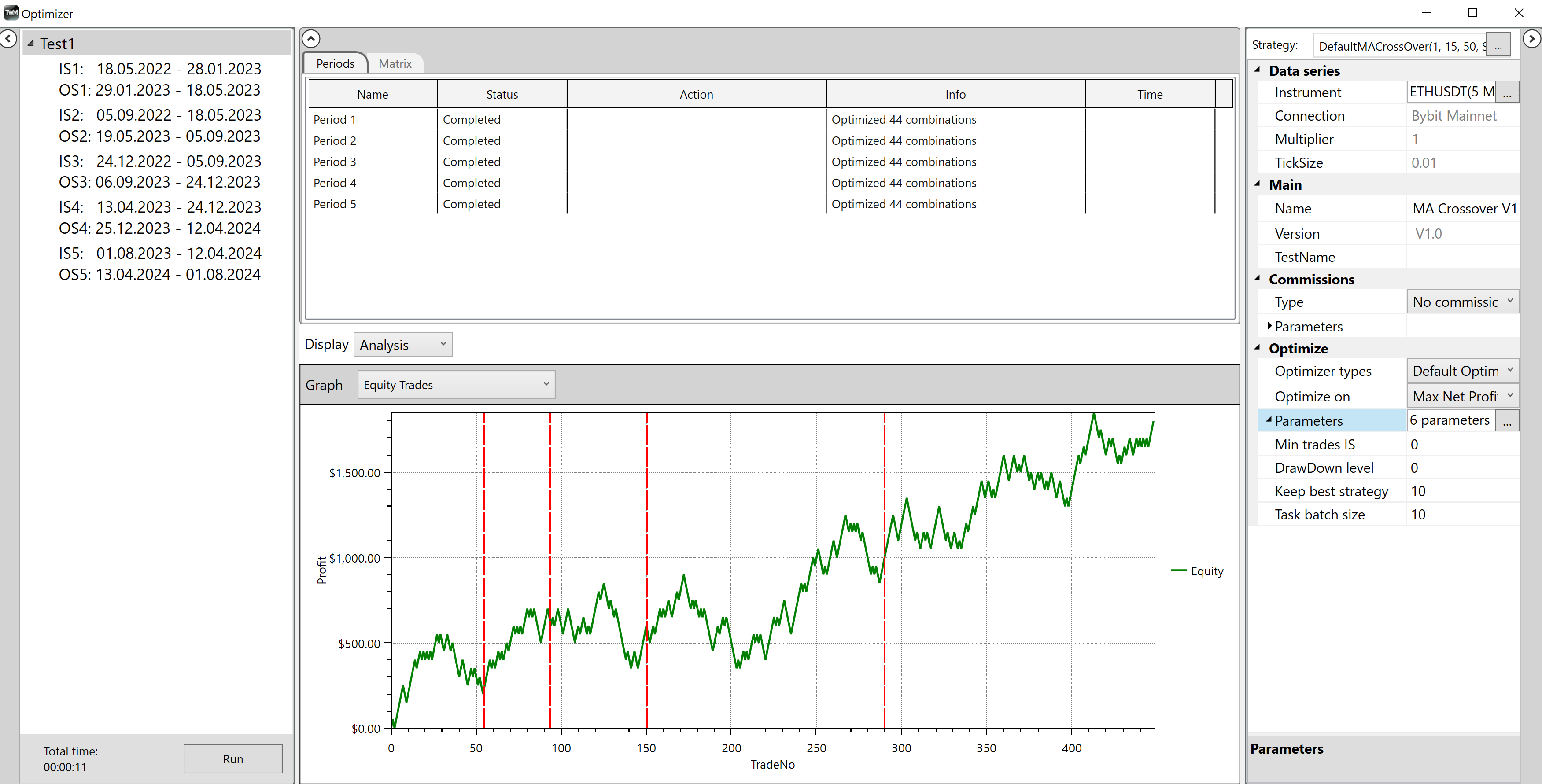Open the Instrument browse ellipsis button
The image size is (1542, 784).
[1507, 92]
